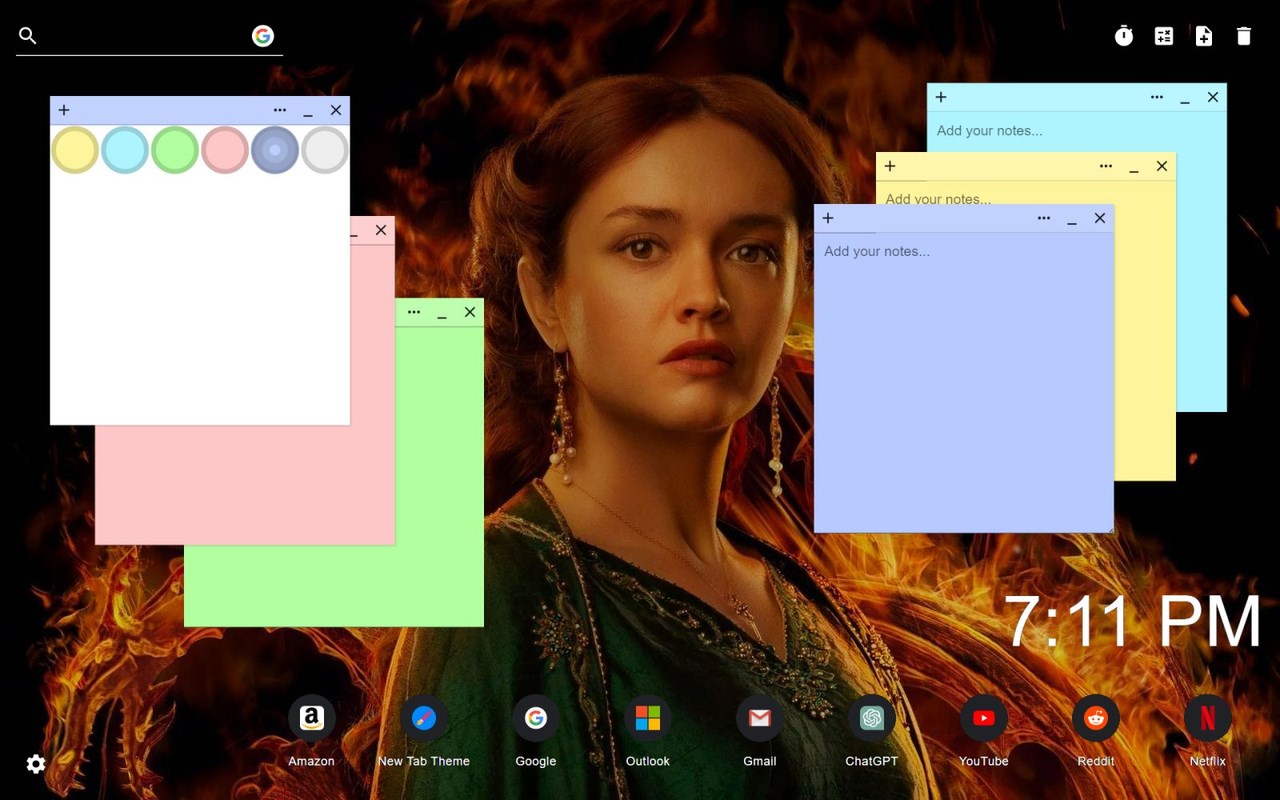The image size is (1280, 800).
Task: Open the cyan note's three-dot menu
Action: pyautogui.click(x=1157, y=97)
